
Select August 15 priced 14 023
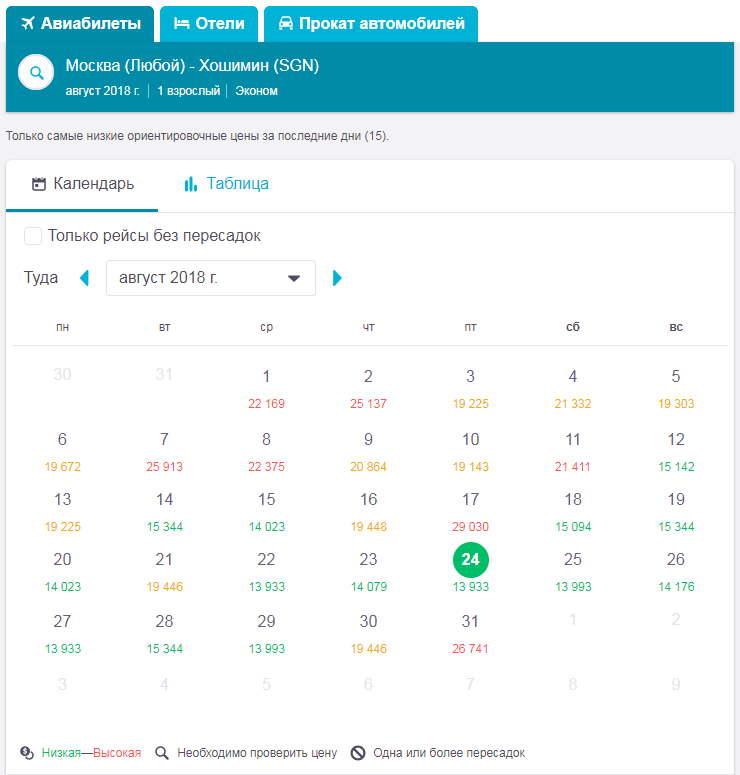point(266,512)
